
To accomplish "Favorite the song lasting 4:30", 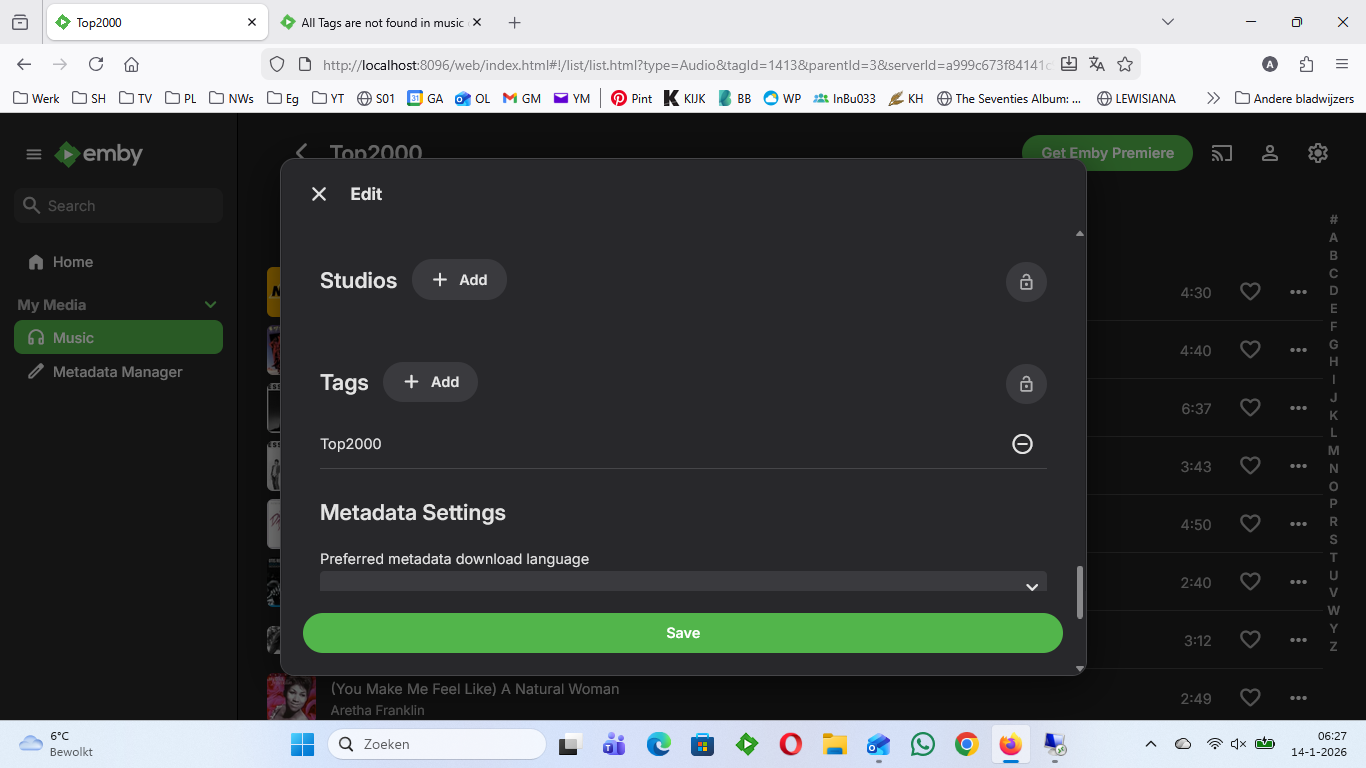I will (1250, 292).
